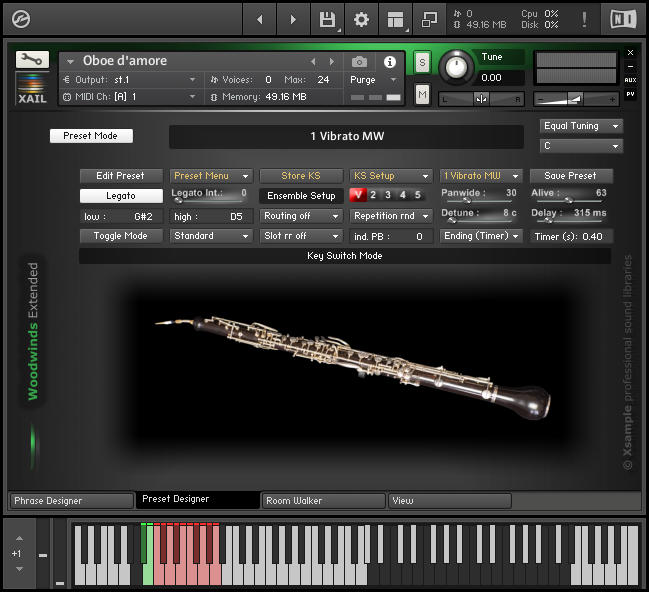Click the Edit Preset button
Screen dimensions: 649x592
pos(121,176)
